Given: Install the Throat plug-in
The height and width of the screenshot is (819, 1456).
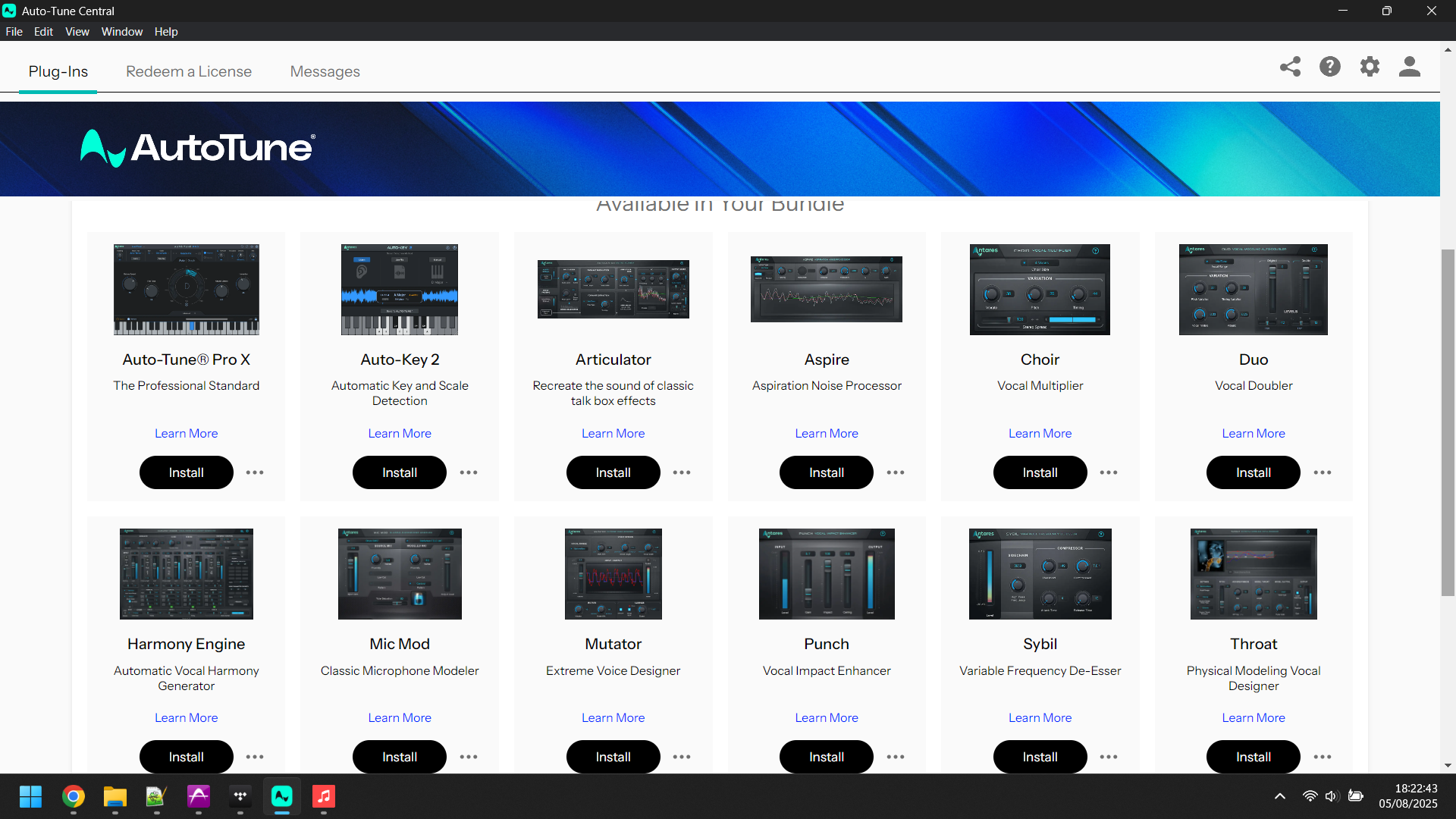Looking at the screenshot, I should tap(1254, 757).
